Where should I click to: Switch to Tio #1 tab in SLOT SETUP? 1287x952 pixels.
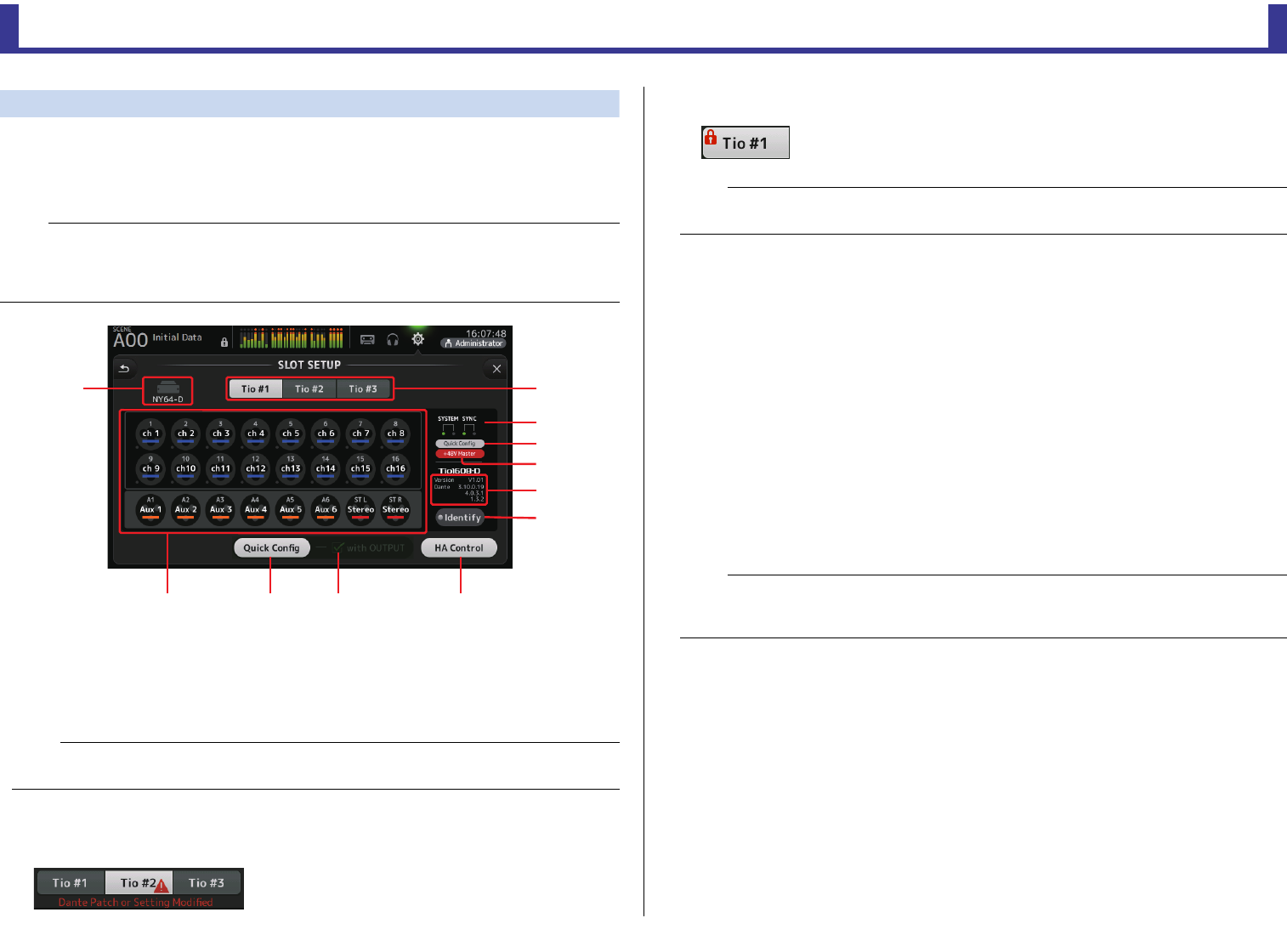[256, 388]
